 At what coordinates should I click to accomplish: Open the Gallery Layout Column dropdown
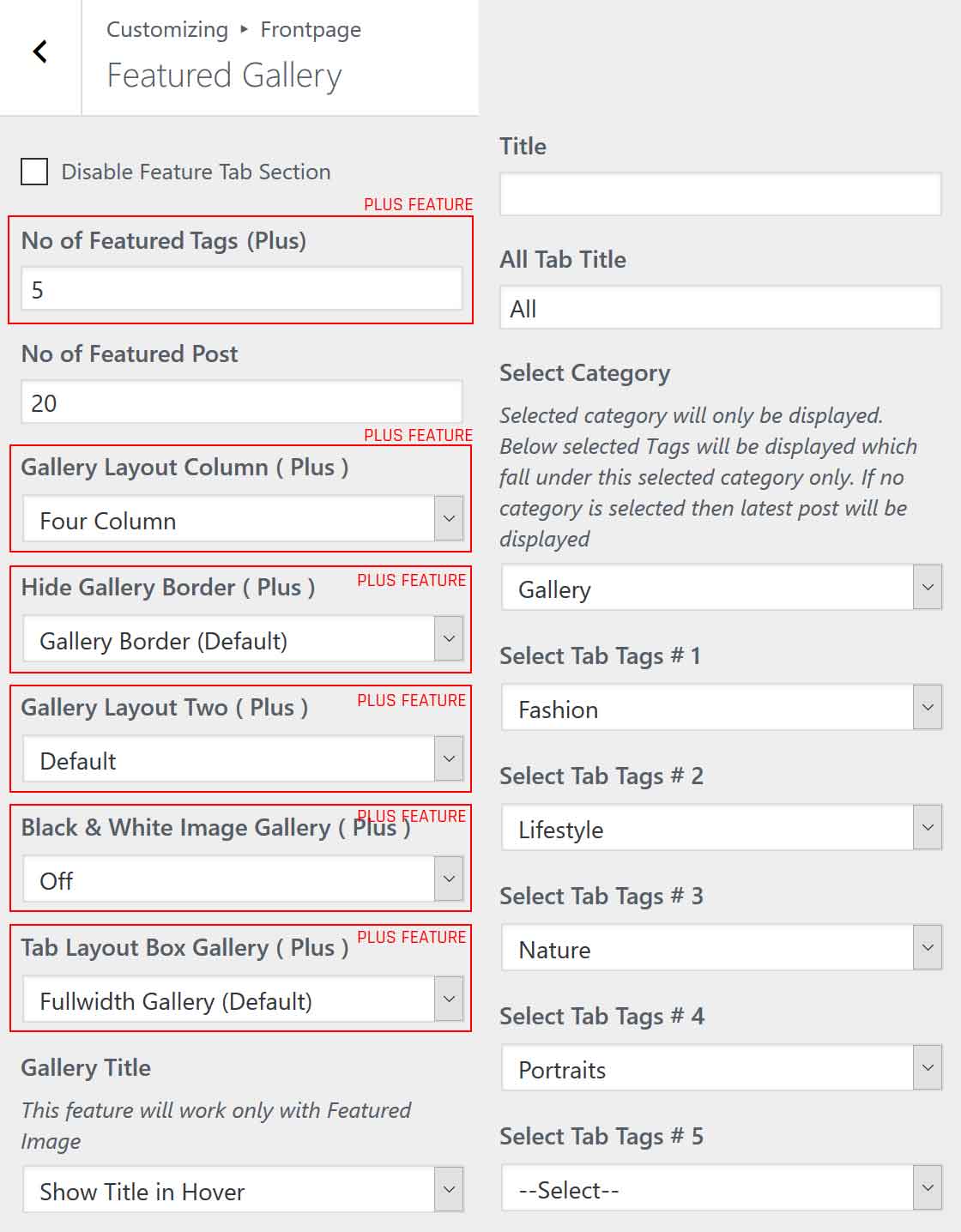tap(243, 519)
